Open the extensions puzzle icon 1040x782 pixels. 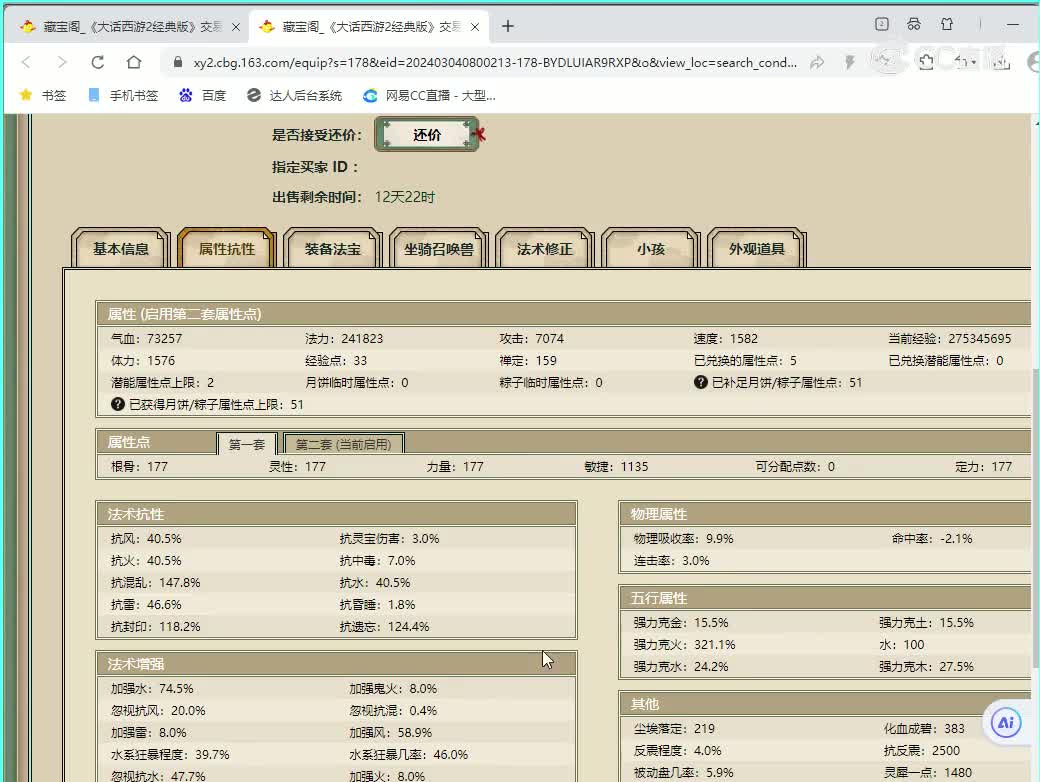point(926,62)
